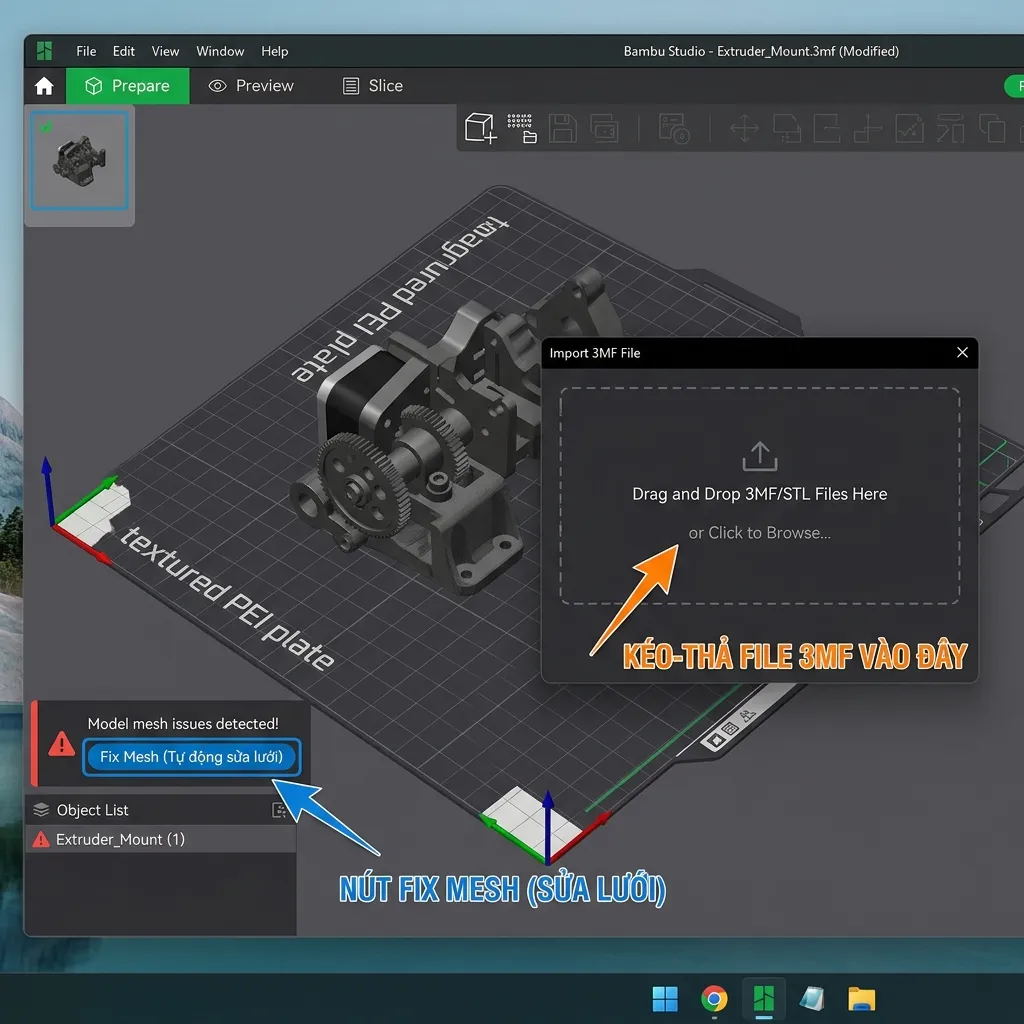Open the Window menu

[220, 51]
